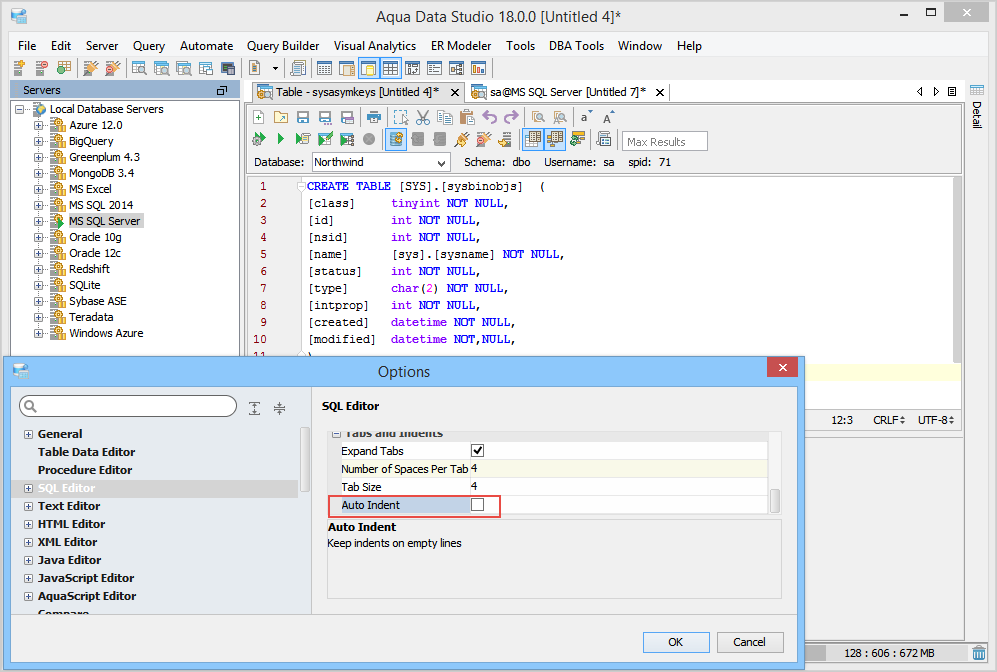Click the highlighted auto-commit database icon
The width and height of the screenshot is (997, 672).
click(x=395, y=139)
